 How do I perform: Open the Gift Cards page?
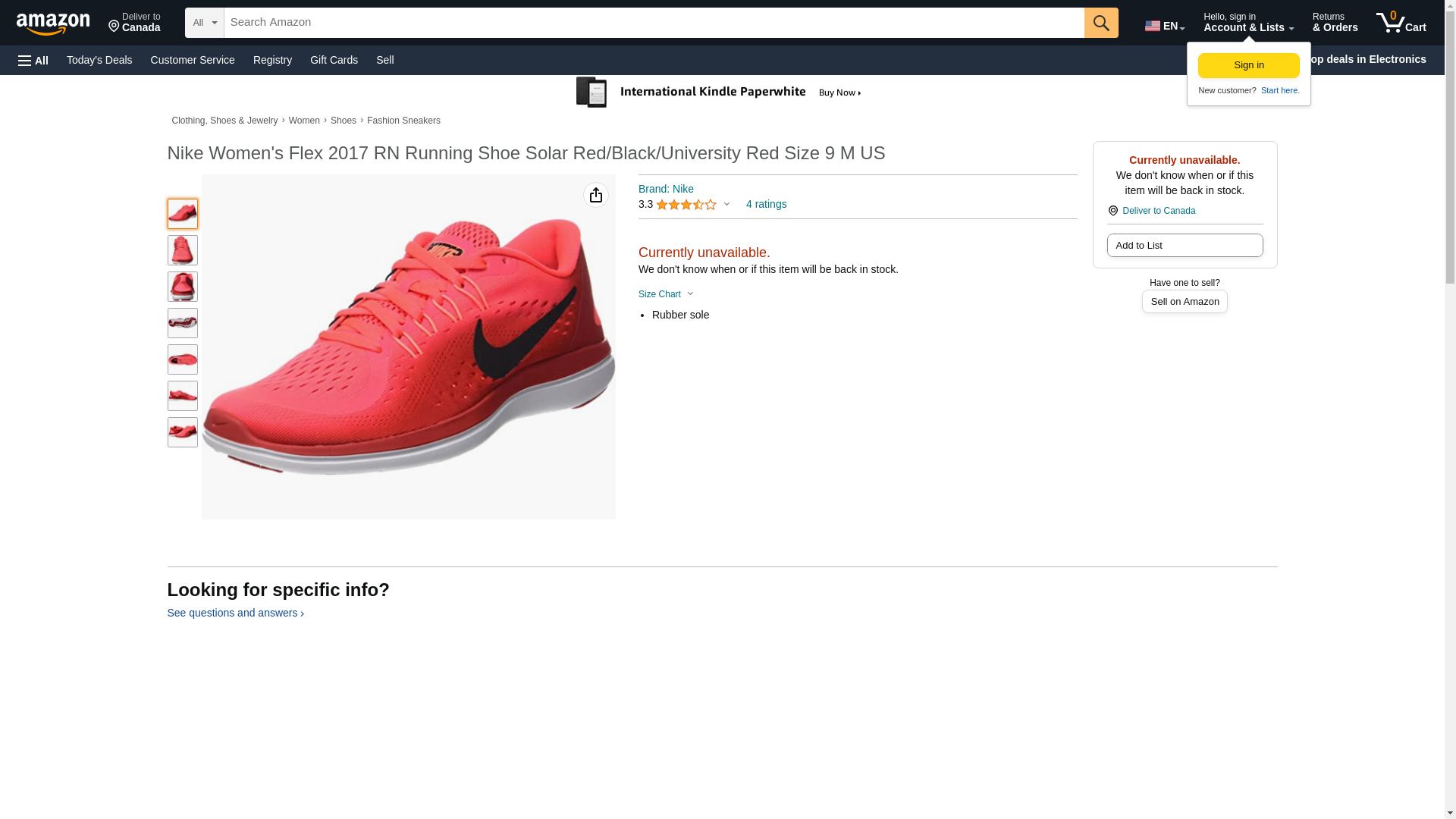coord(334,60)
